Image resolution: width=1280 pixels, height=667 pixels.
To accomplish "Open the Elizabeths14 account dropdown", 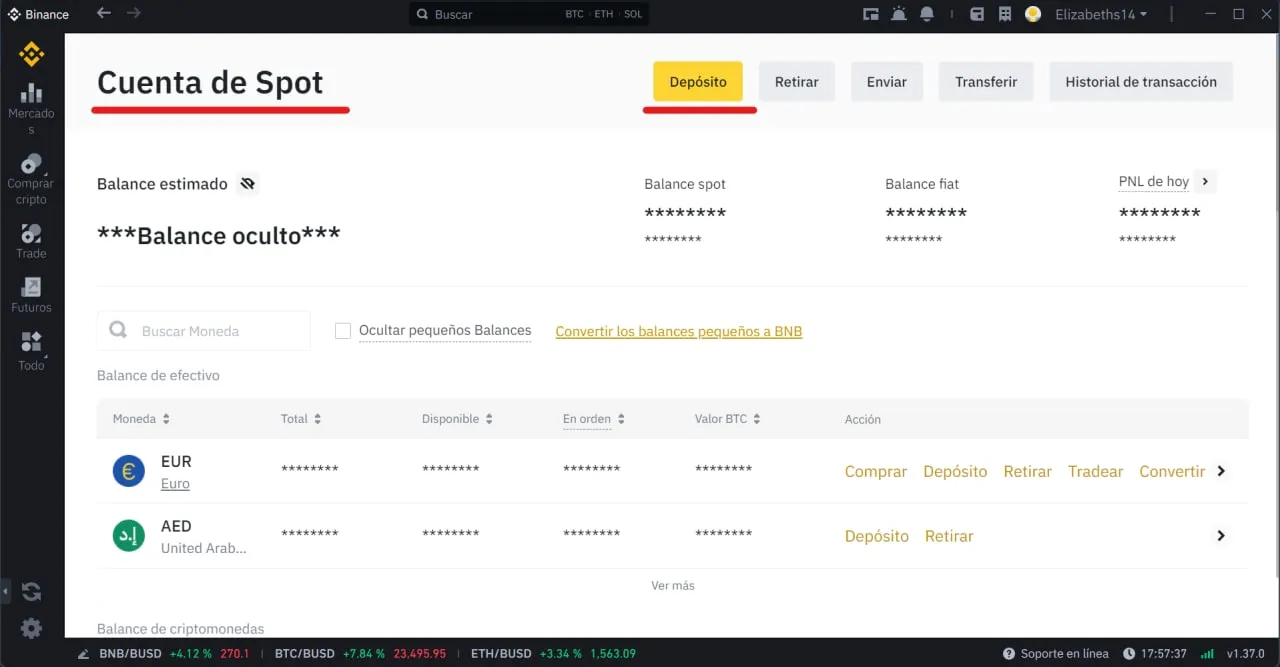I will (1101, 14).
